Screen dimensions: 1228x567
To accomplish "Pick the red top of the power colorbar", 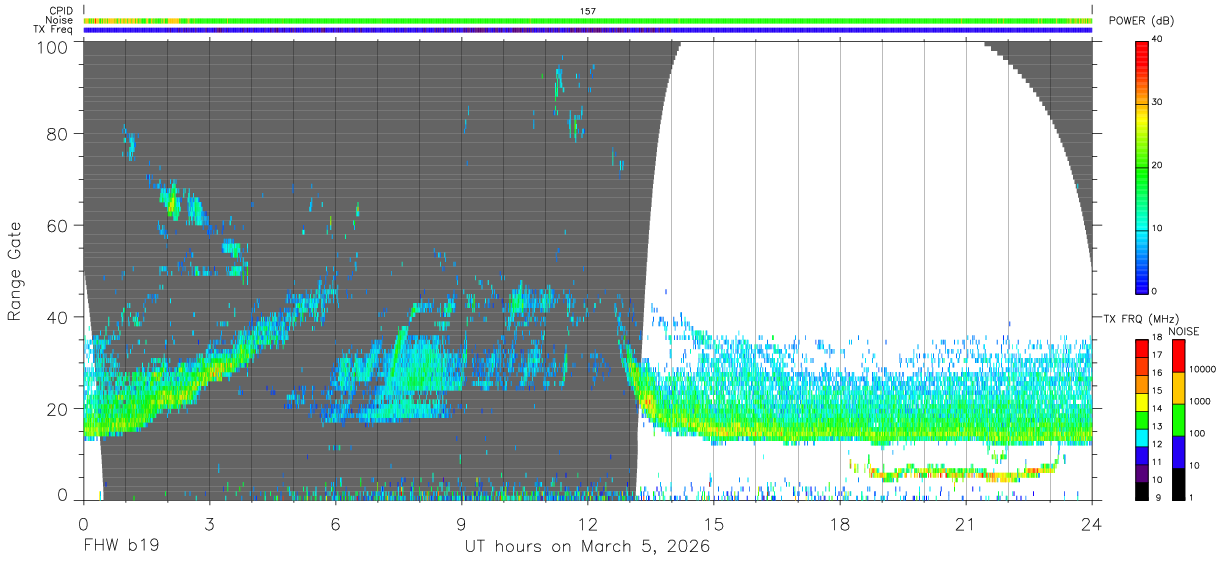I will [1142, 50].
